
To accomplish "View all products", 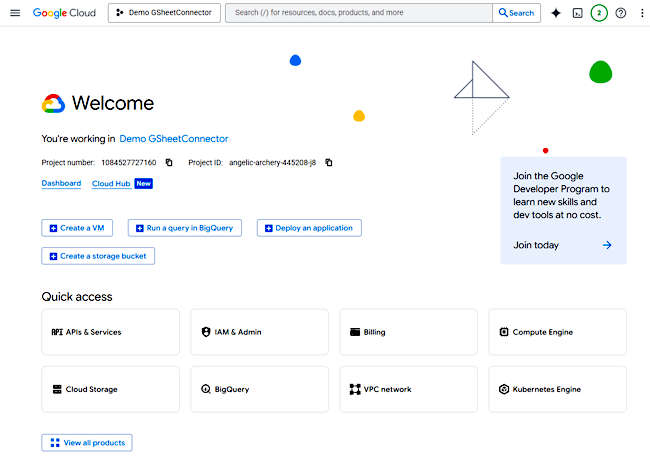I will (87, 443).
